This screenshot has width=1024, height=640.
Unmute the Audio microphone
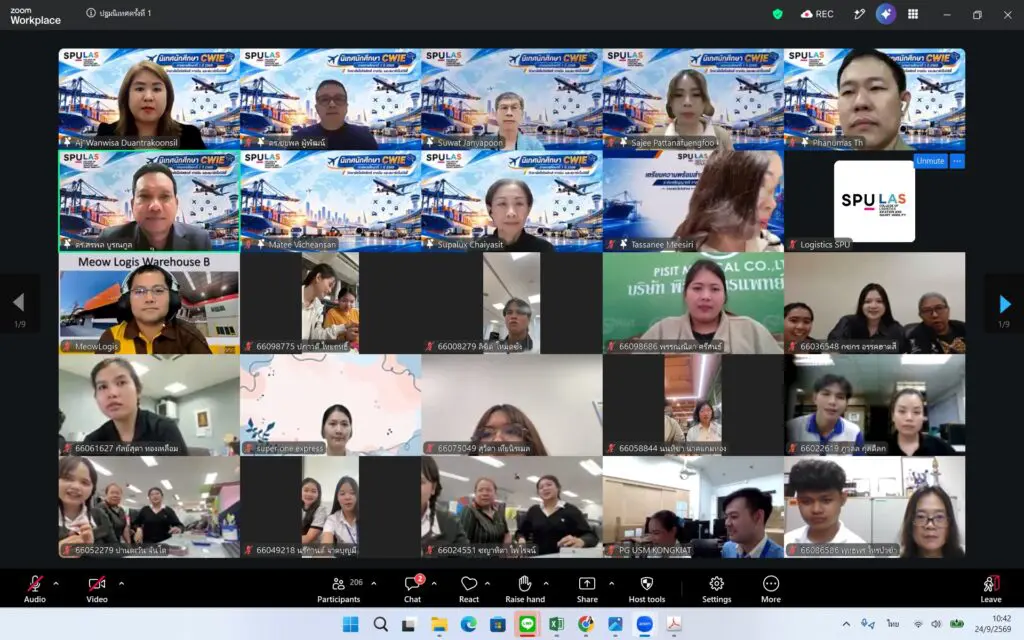point(35,589)
